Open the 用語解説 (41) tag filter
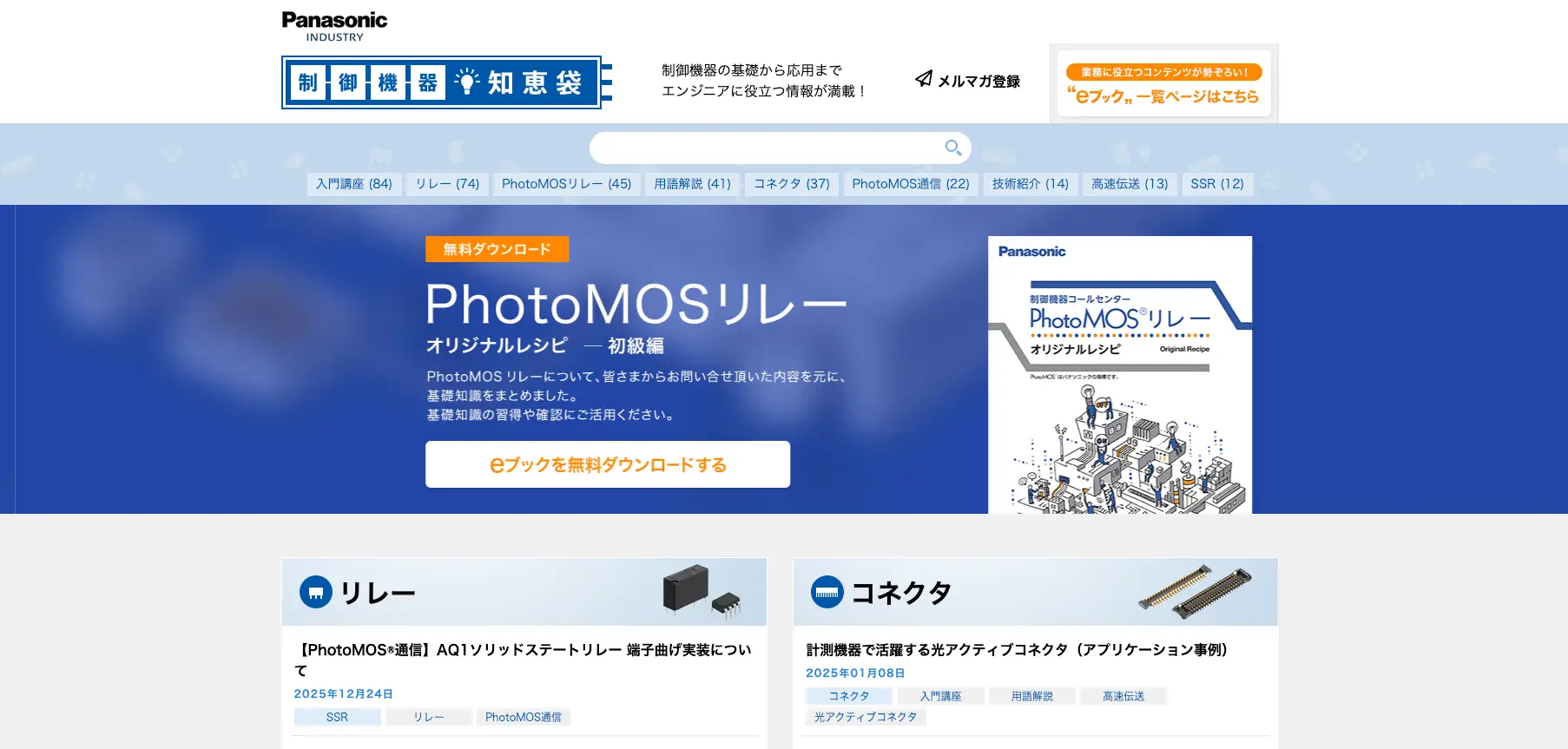1568x749 pixels. click(x=692, y=184)
